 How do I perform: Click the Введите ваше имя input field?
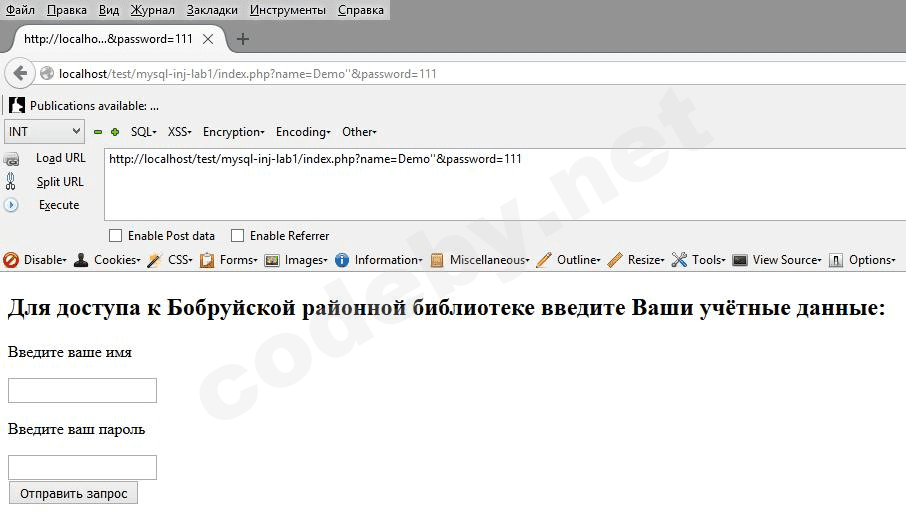coord(82,390)
